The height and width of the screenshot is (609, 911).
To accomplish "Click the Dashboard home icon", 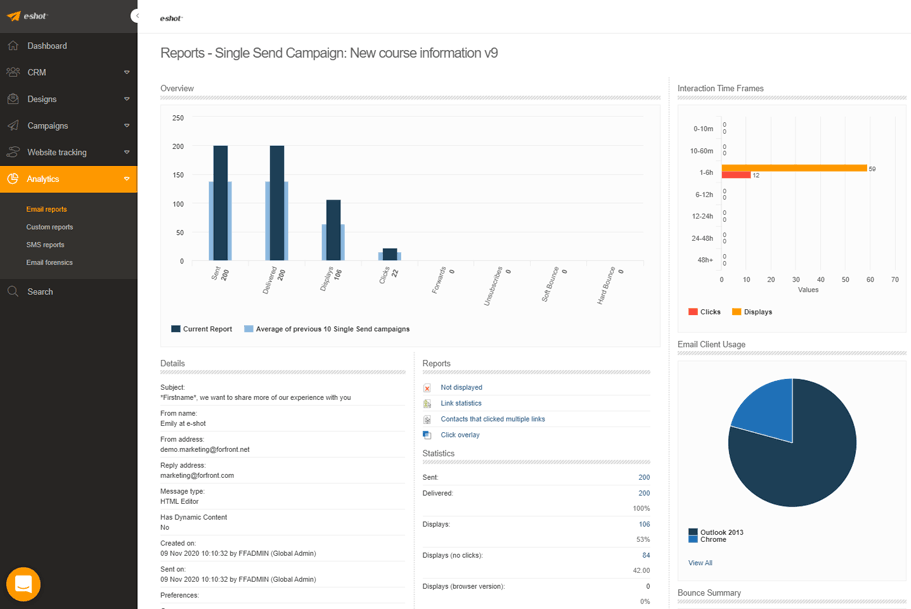I will pos(13,46).
